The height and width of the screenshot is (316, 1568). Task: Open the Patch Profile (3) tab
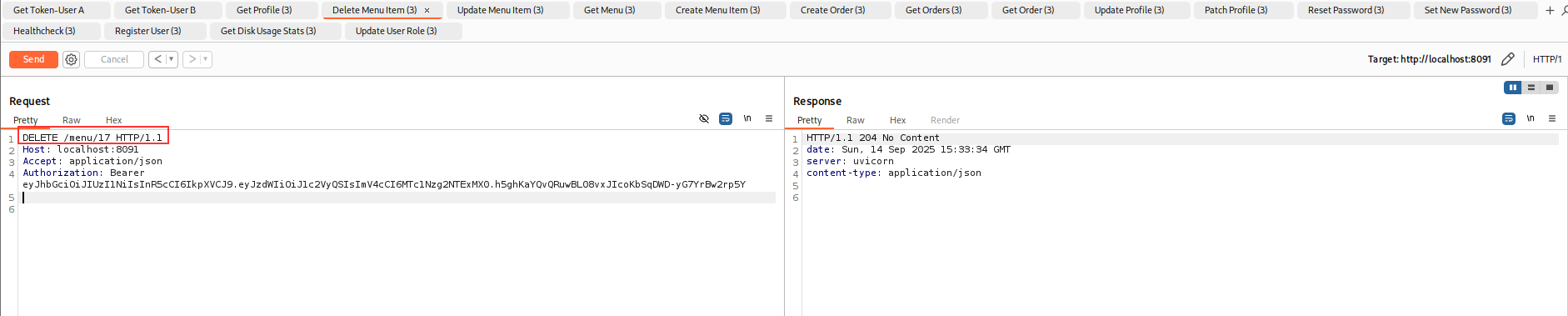tap(1243, 10)
